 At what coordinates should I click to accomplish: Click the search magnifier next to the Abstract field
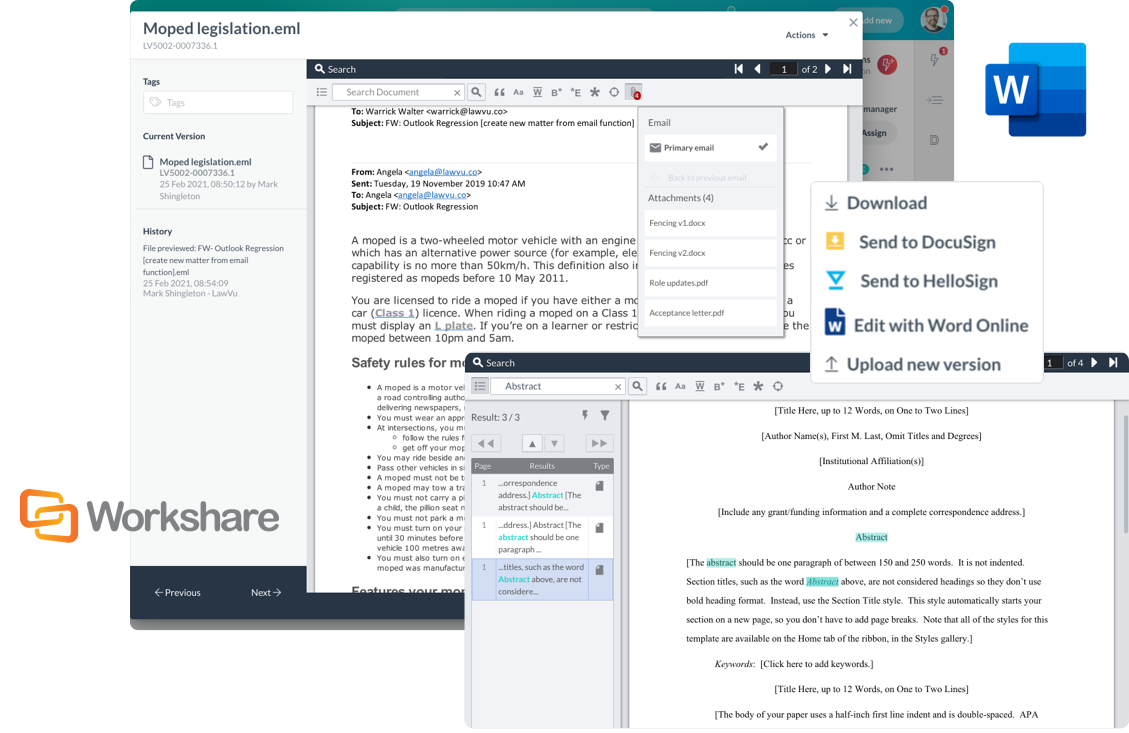(637, 386)
